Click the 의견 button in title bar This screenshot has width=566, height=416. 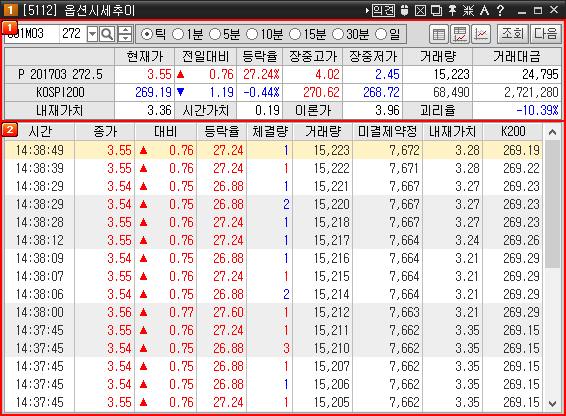(x=383, y=10)
